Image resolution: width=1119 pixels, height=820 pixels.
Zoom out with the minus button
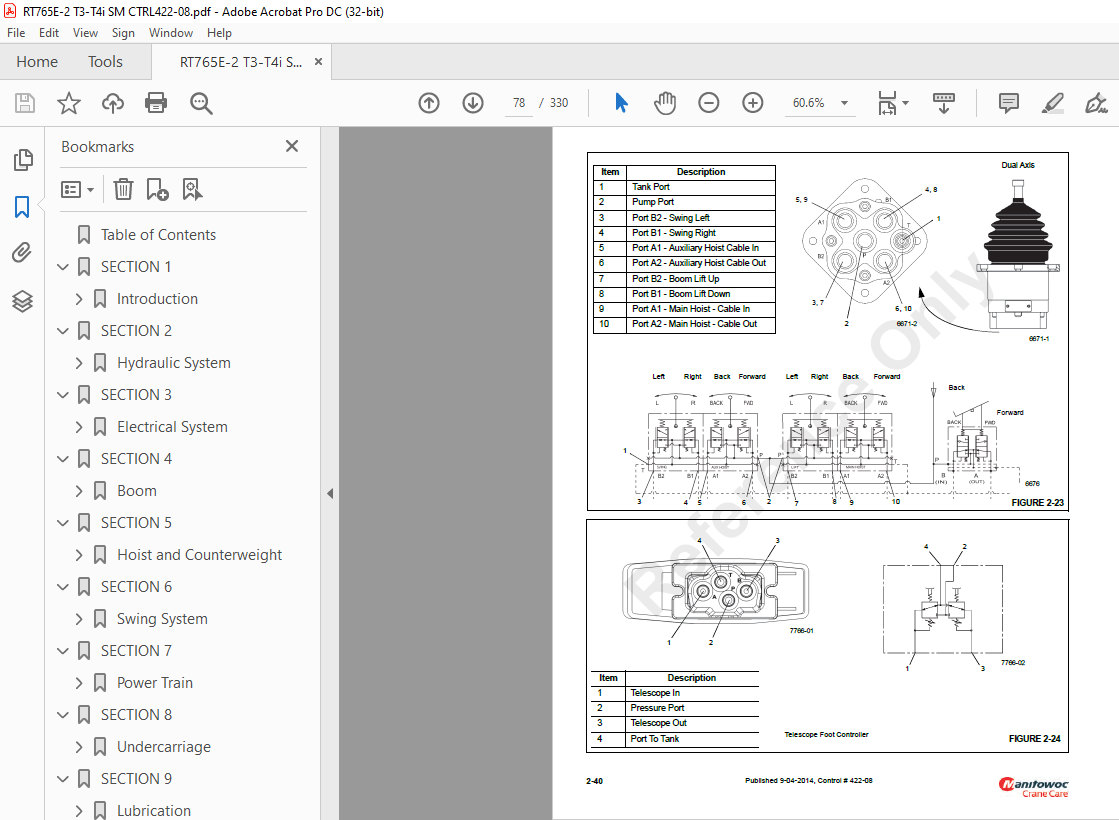(709, 103)
